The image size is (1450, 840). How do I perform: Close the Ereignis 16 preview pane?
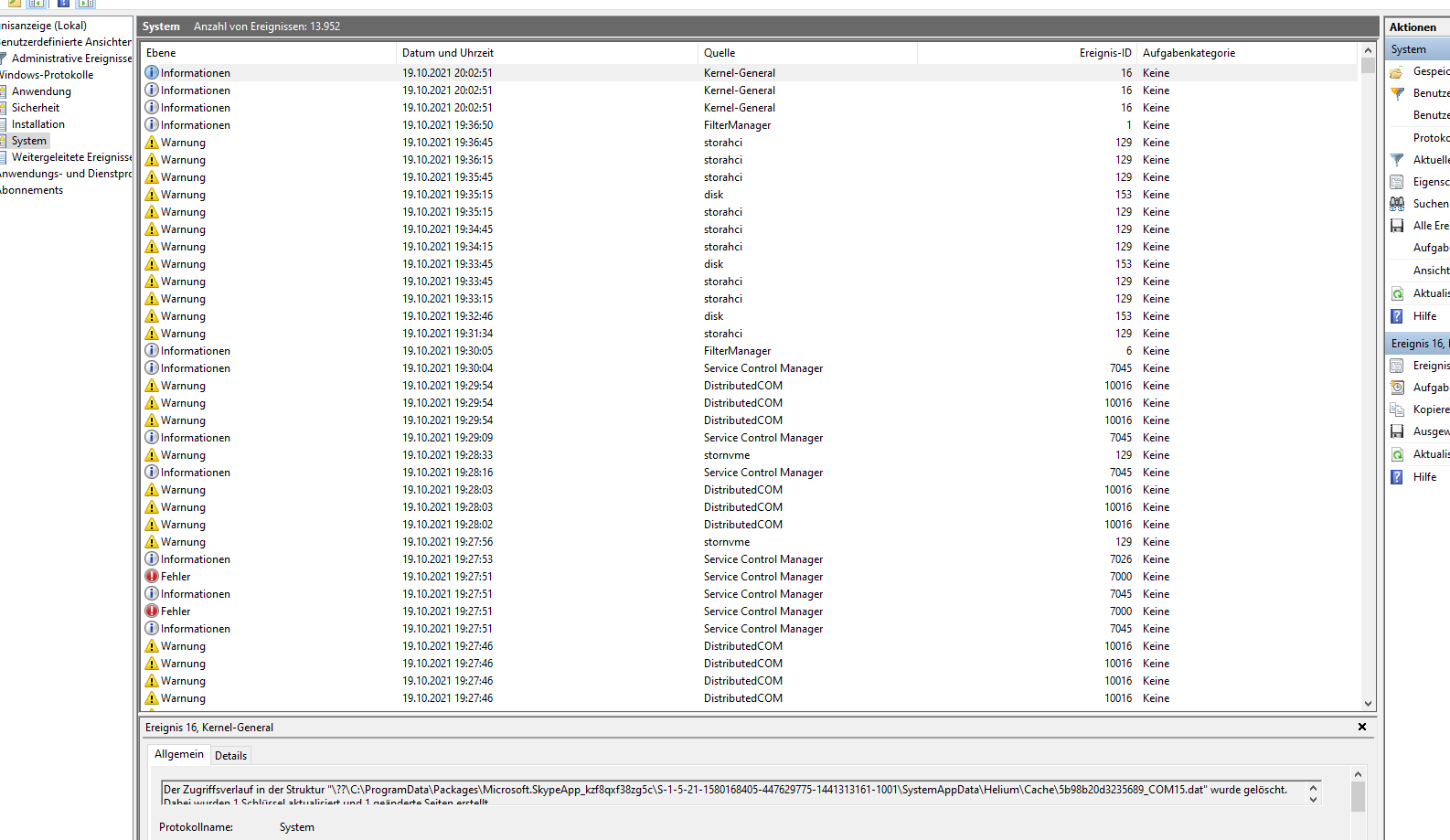(x=1362, y=727)
